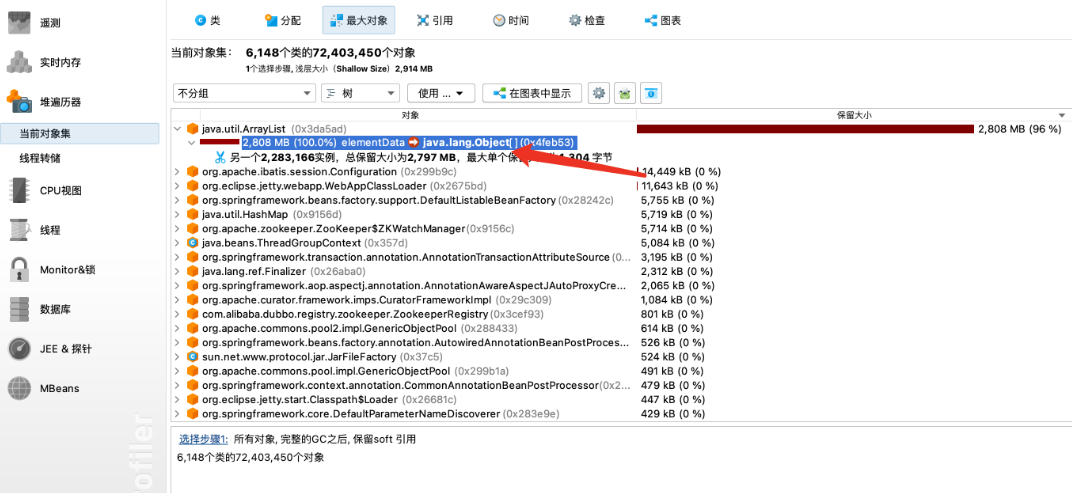
Task: Click the 14,449 kB retained size value
Action: pos(680,172)
